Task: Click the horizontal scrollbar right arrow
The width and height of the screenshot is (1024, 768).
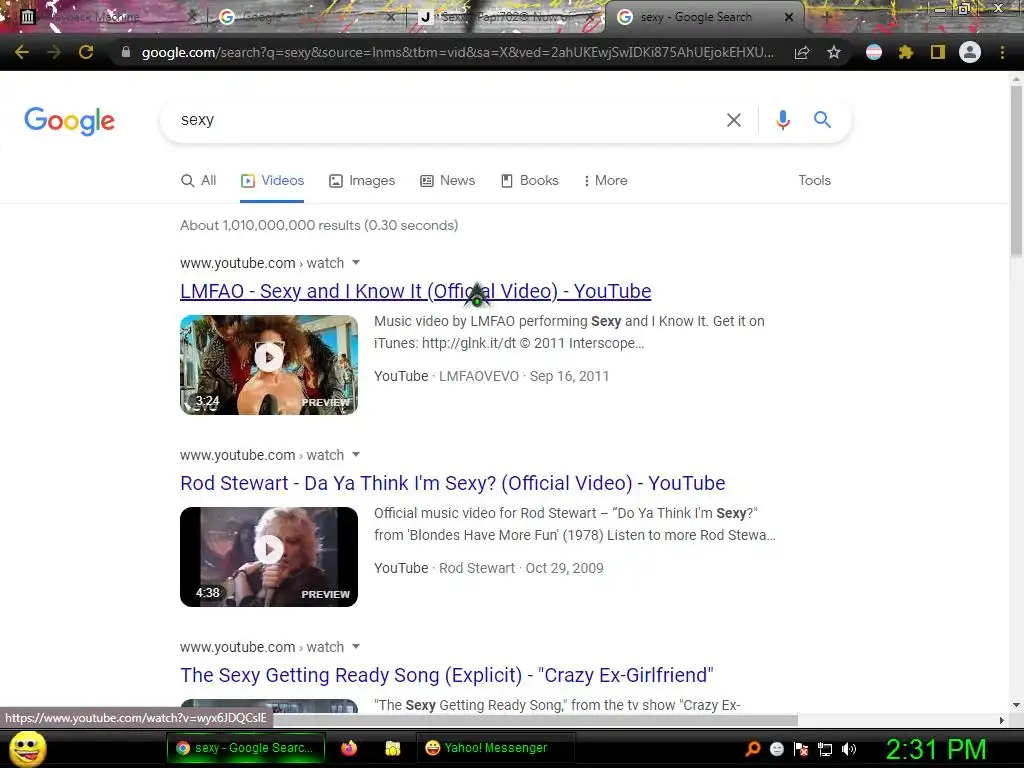Action: (x=1002, y=720)
